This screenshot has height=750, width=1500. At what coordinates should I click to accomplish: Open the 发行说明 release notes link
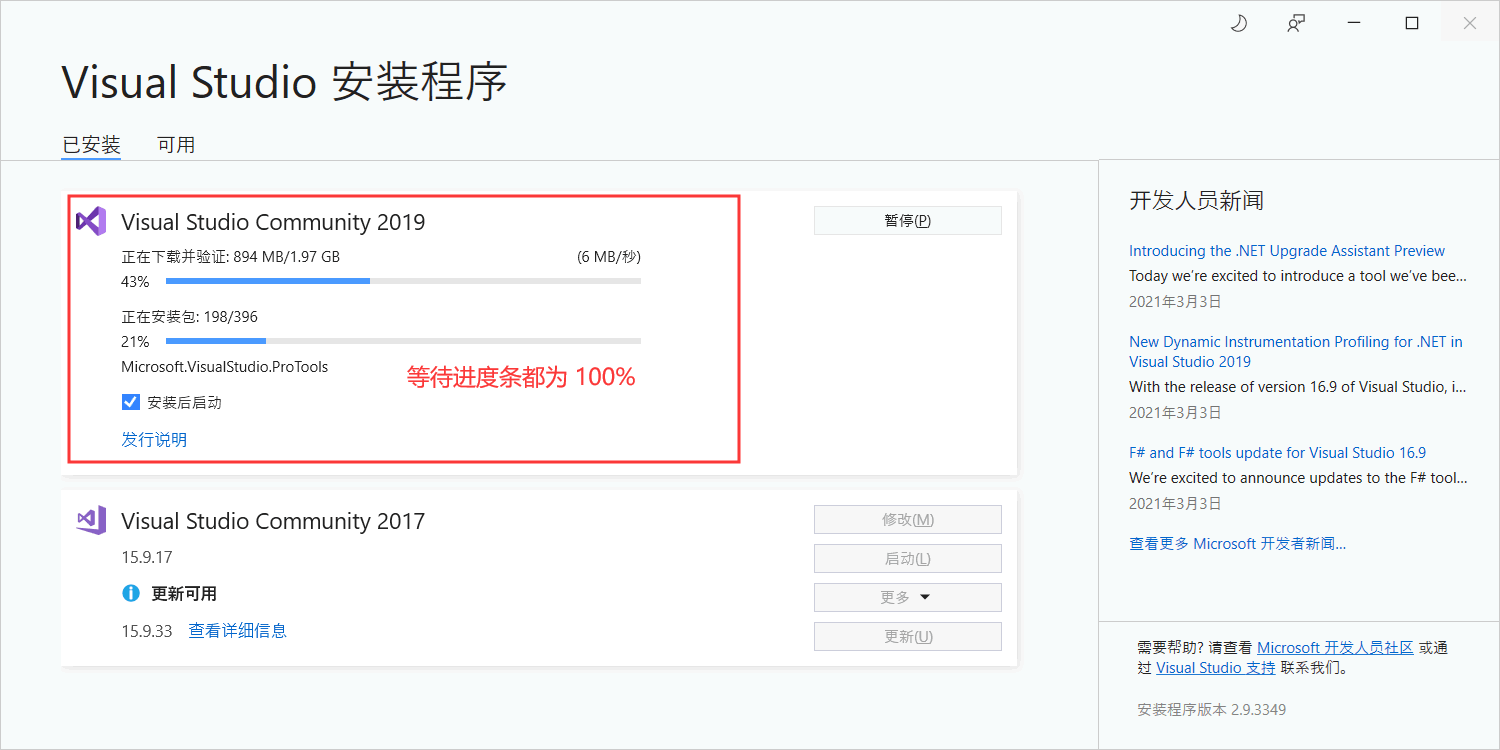(x=154, y=440)
